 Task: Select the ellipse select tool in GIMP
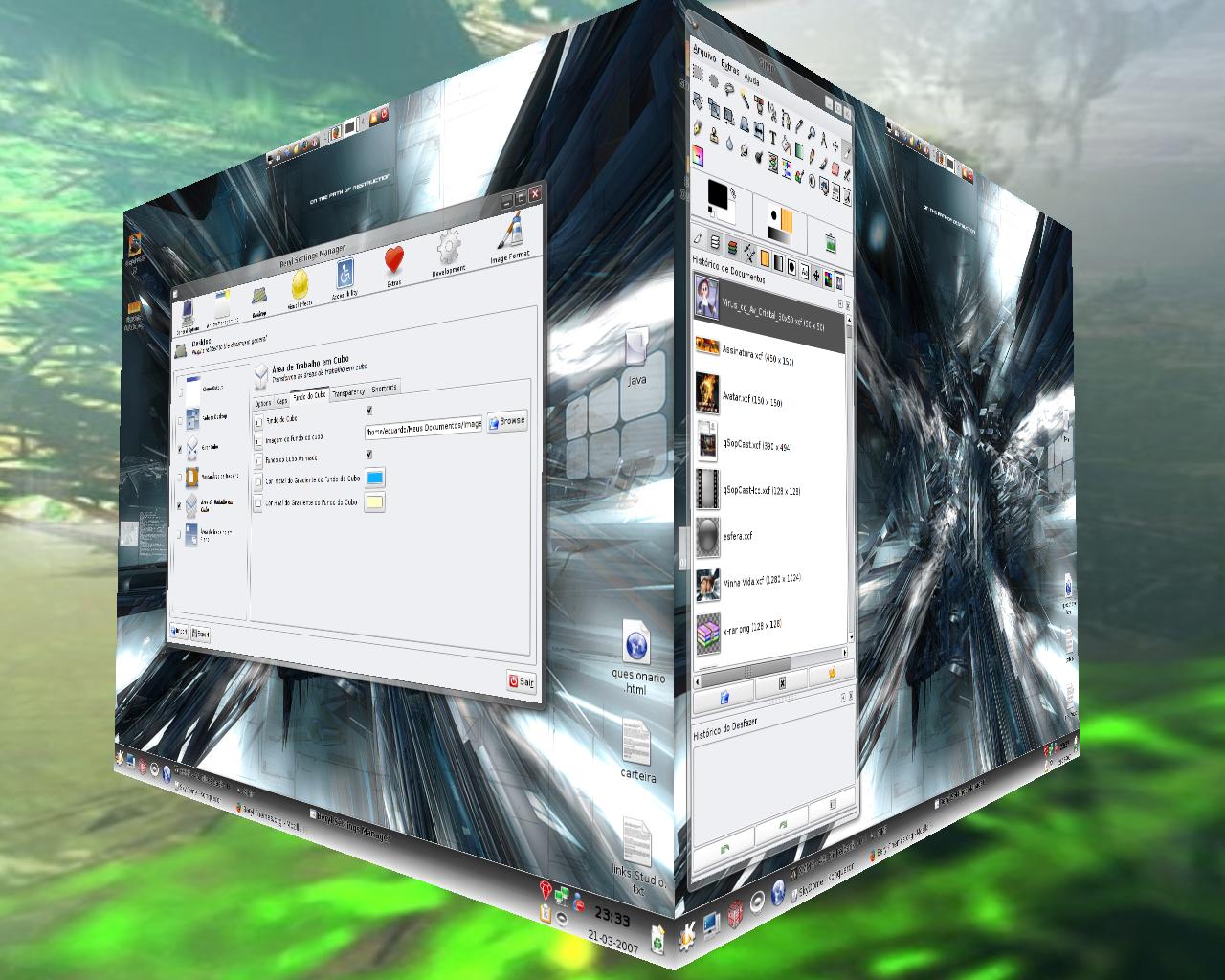[x=713, y=80]
